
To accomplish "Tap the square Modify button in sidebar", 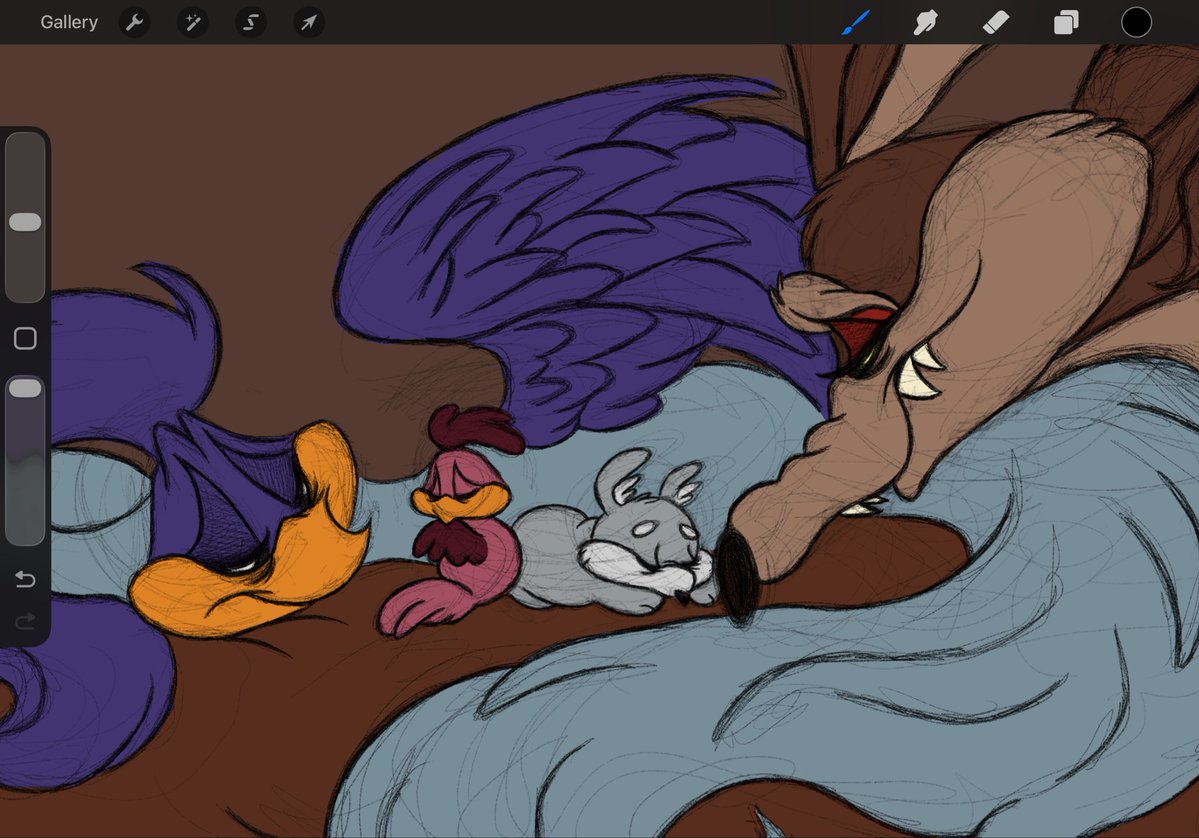I will pyautogui.click(x=25, y=338).
